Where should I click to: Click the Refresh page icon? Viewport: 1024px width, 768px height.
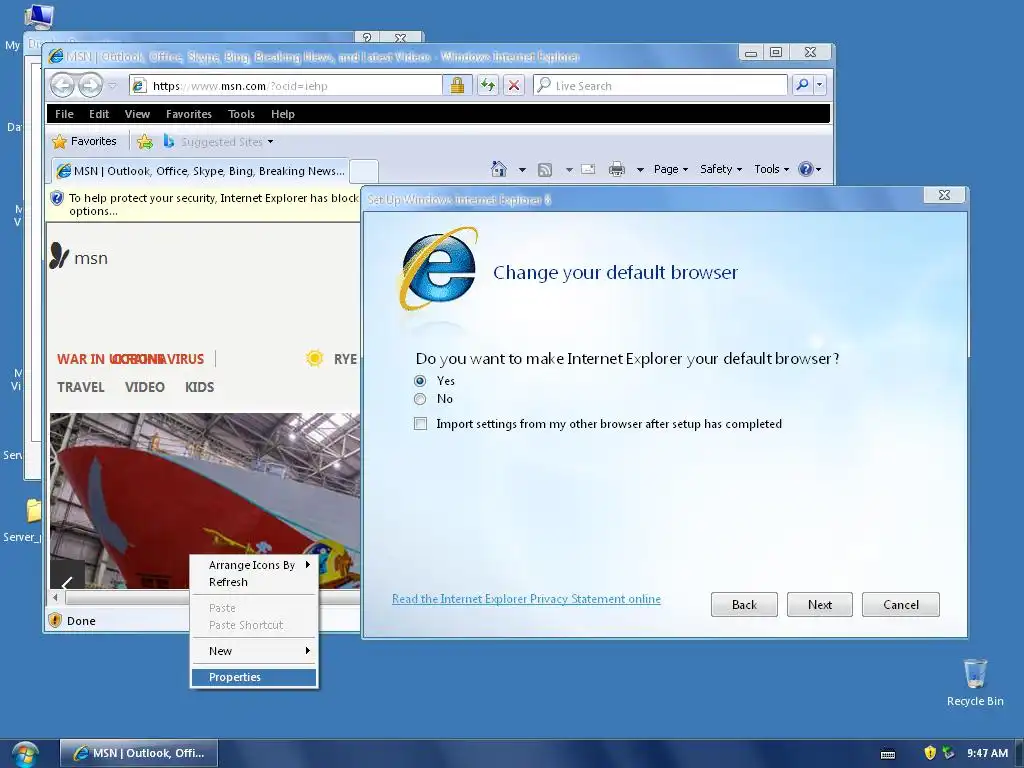(488, 85)
